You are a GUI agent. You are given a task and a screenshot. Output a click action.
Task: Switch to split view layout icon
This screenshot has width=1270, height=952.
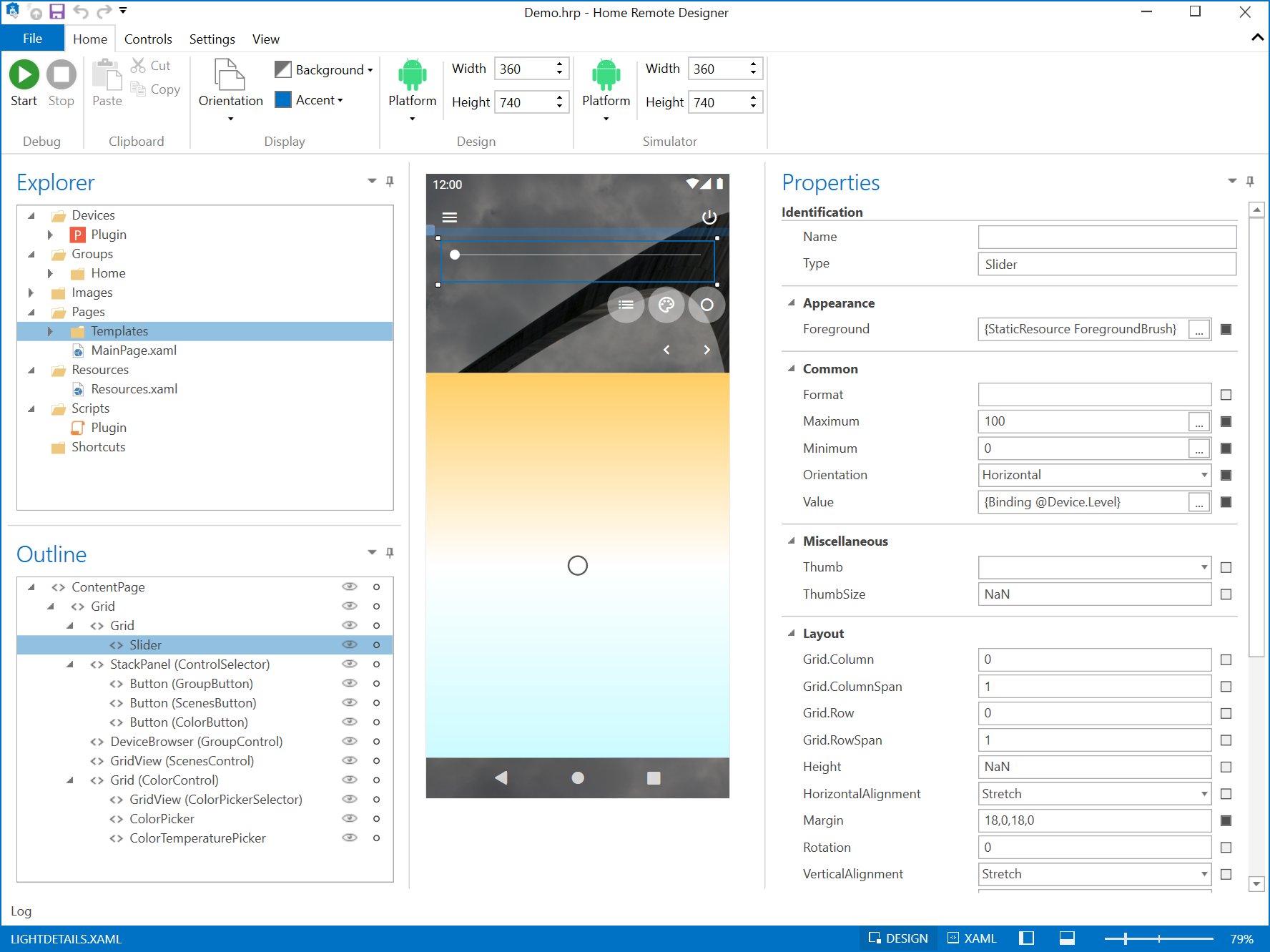(x=1026, y=938)
